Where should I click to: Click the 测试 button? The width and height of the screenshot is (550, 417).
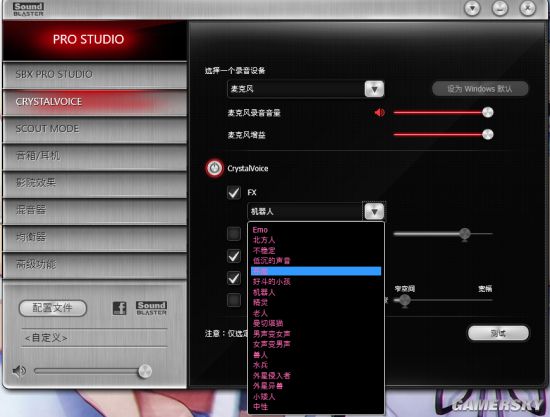tap(498, 333)
